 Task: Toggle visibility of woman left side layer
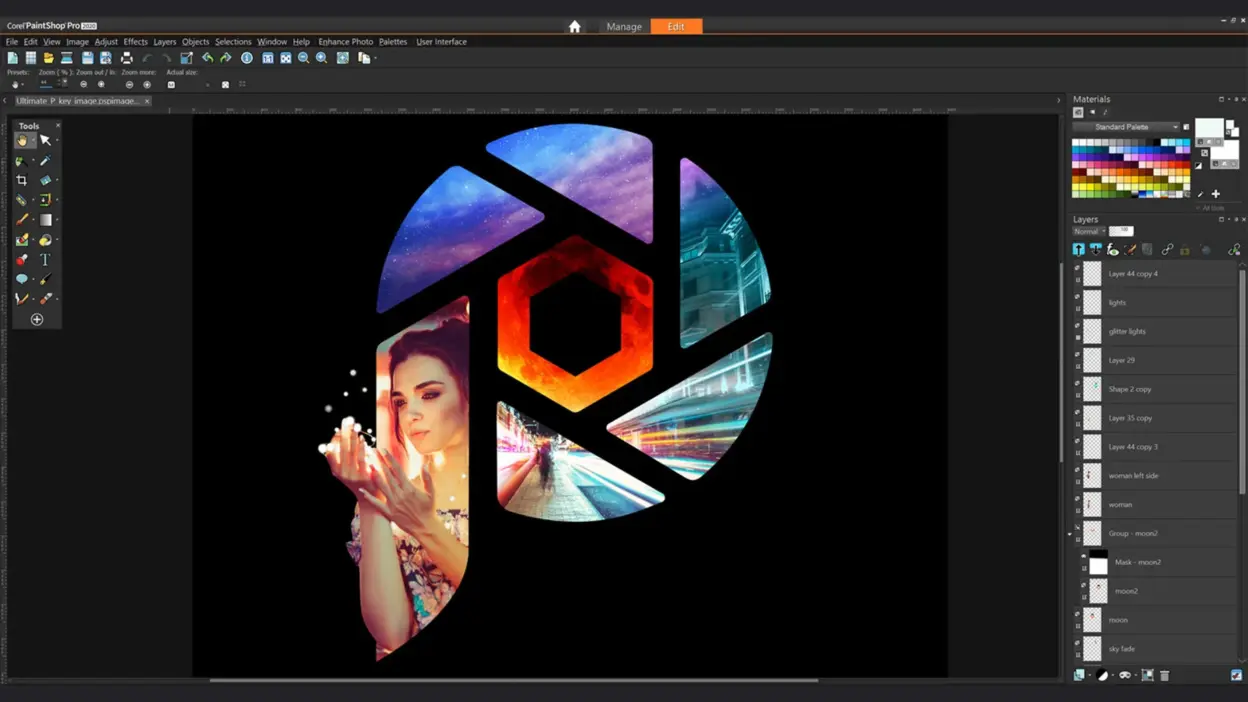1077,470
